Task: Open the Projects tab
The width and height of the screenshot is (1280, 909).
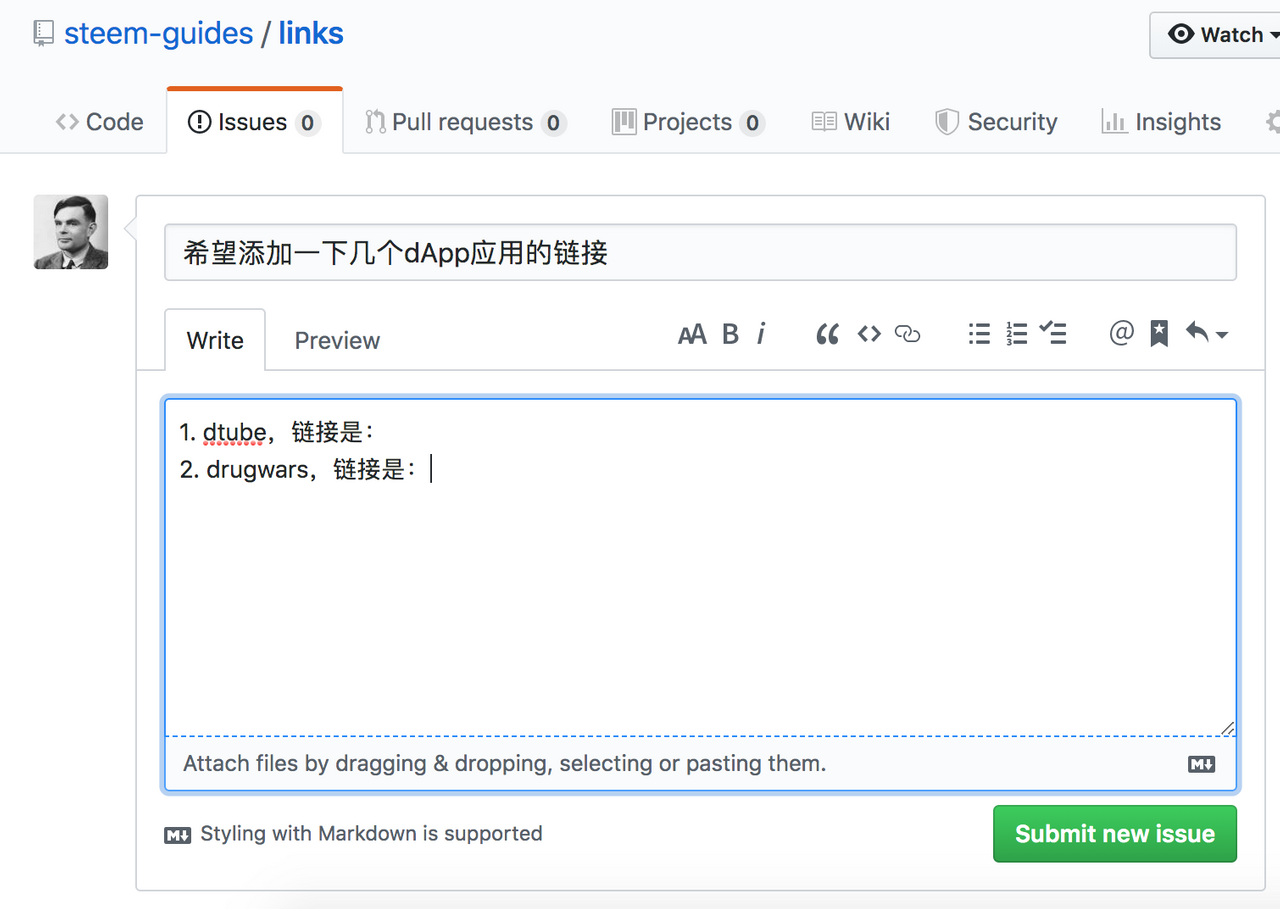Action: click(688, 122)
